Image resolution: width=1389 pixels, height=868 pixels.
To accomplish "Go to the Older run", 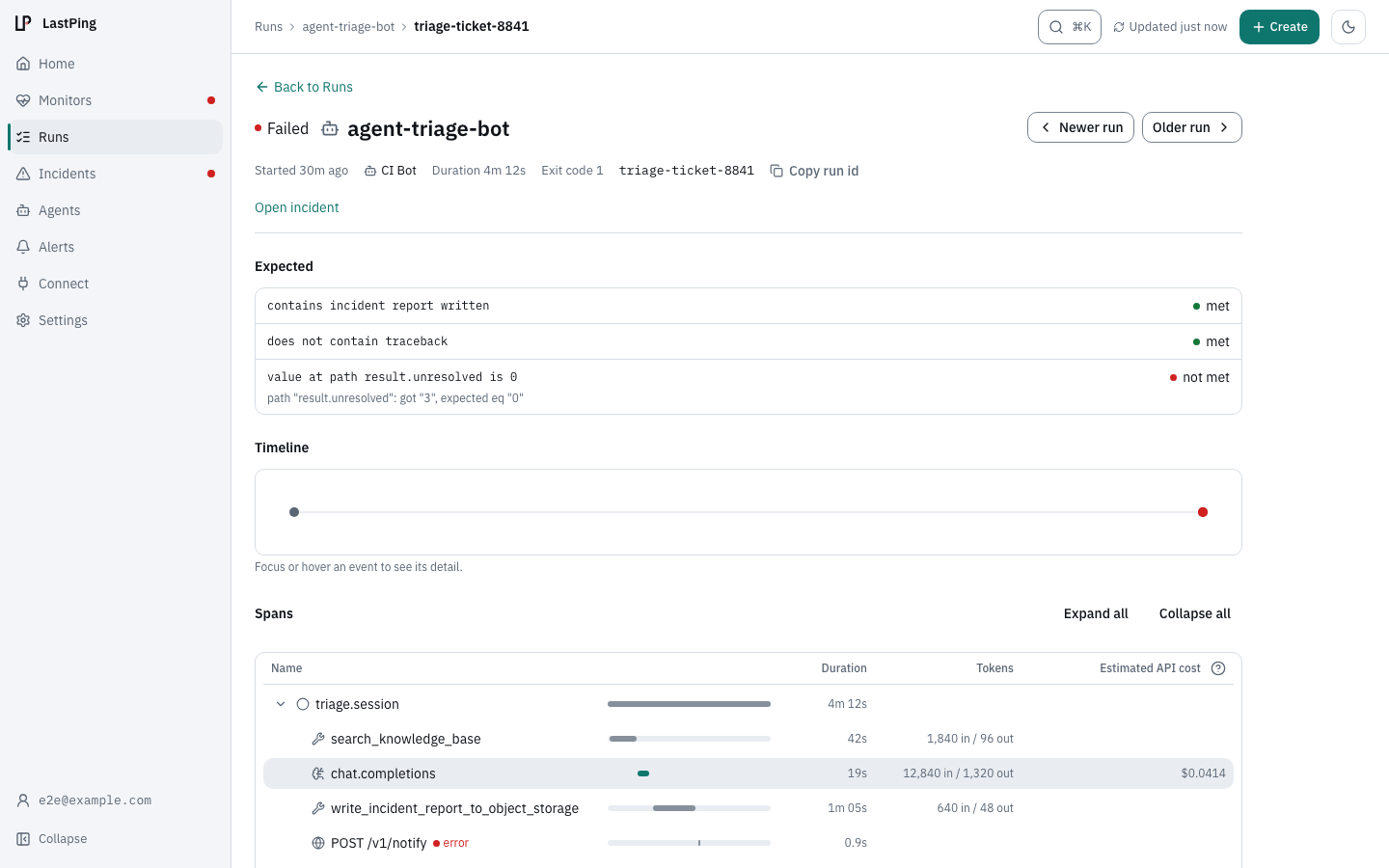I will pyautogui.click(x=1192, y=127).
